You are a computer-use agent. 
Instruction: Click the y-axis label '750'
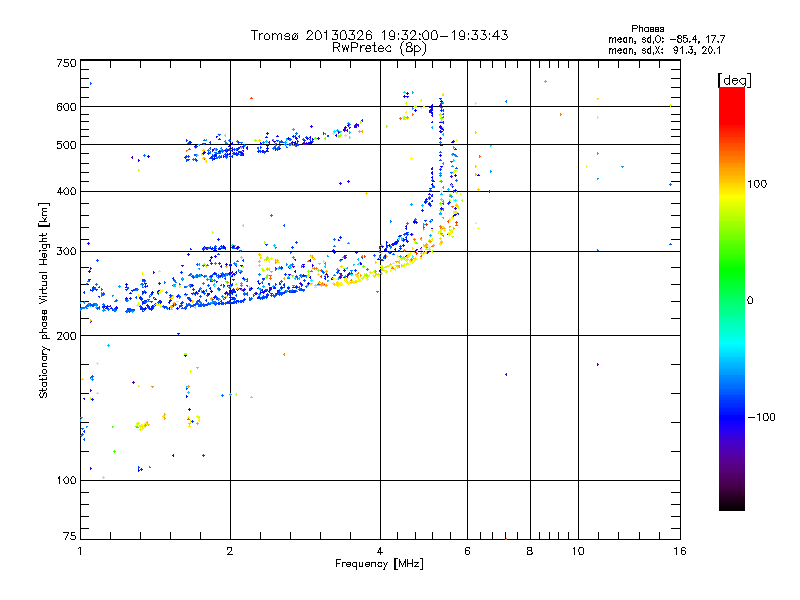(x=67, y=64)
